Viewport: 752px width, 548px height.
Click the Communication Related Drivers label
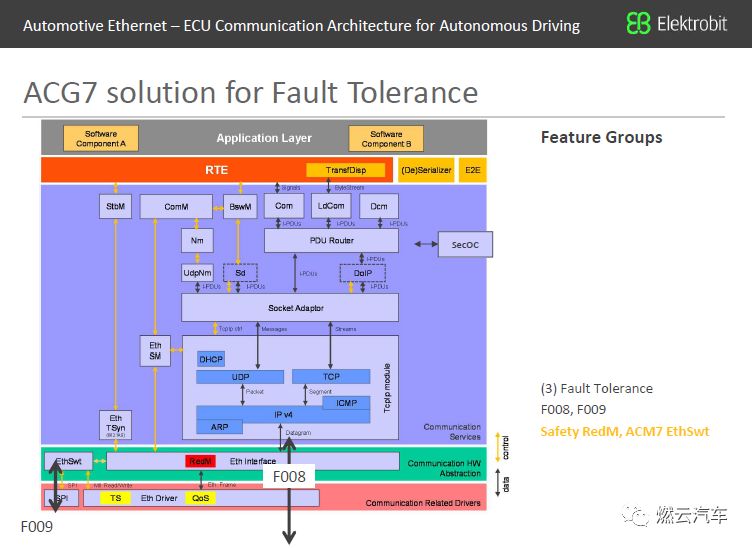coord(423,503)
